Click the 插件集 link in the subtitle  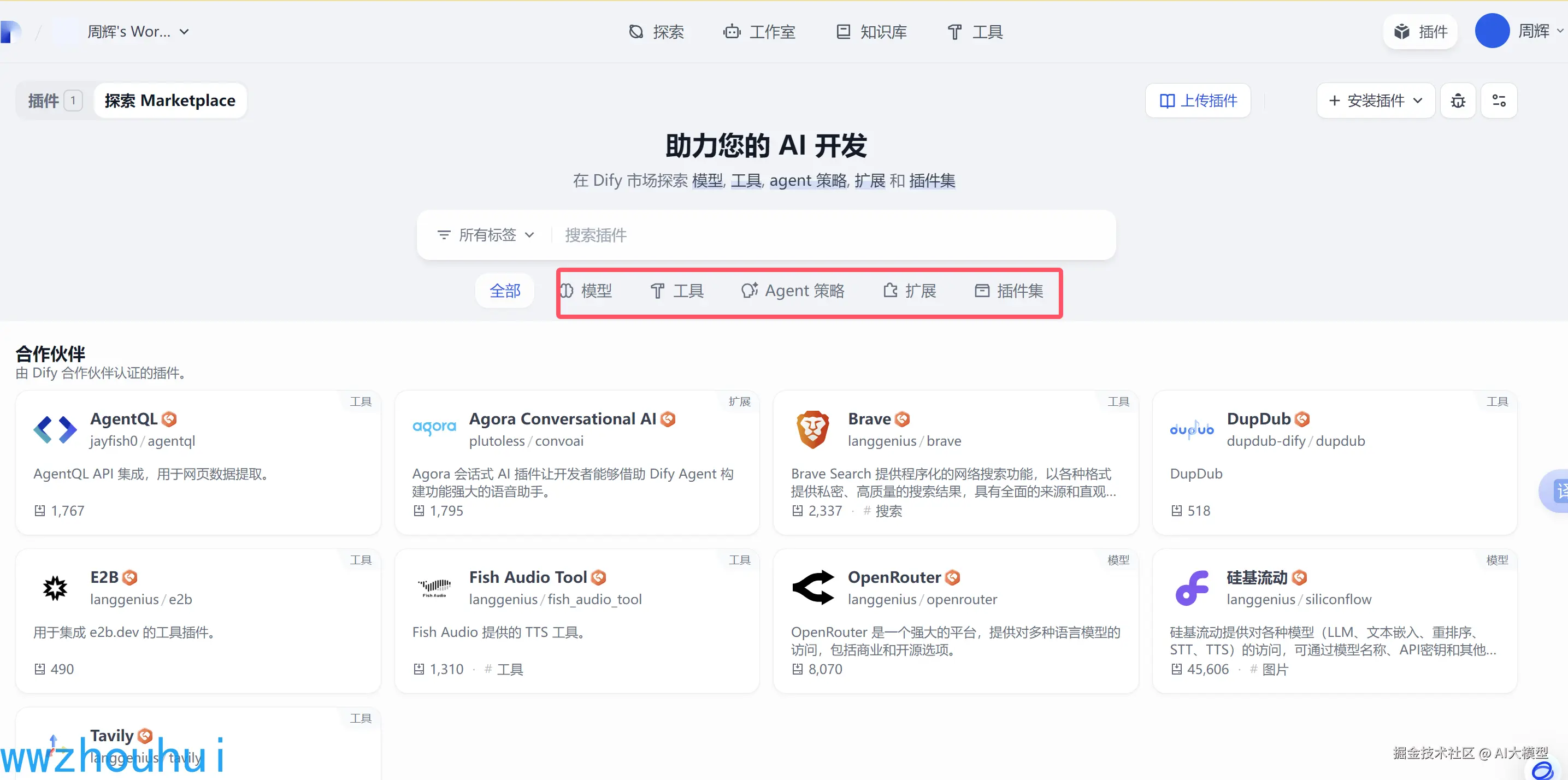[932, 181]
